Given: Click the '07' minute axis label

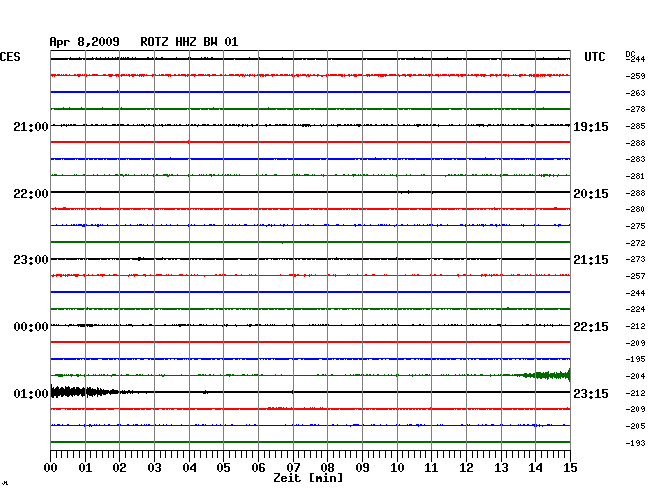Looking at the screenshot, I should [x=293, y=468].
